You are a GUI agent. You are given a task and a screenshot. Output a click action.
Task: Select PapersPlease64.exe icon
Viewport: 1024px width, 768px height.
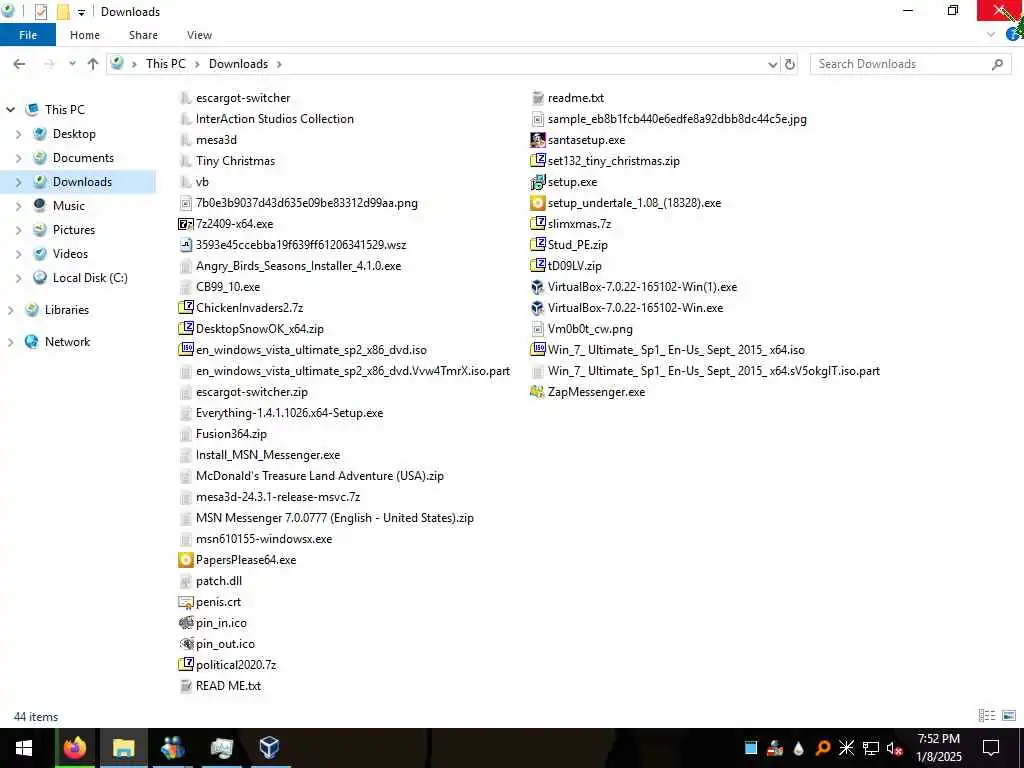tap(185, 560)
